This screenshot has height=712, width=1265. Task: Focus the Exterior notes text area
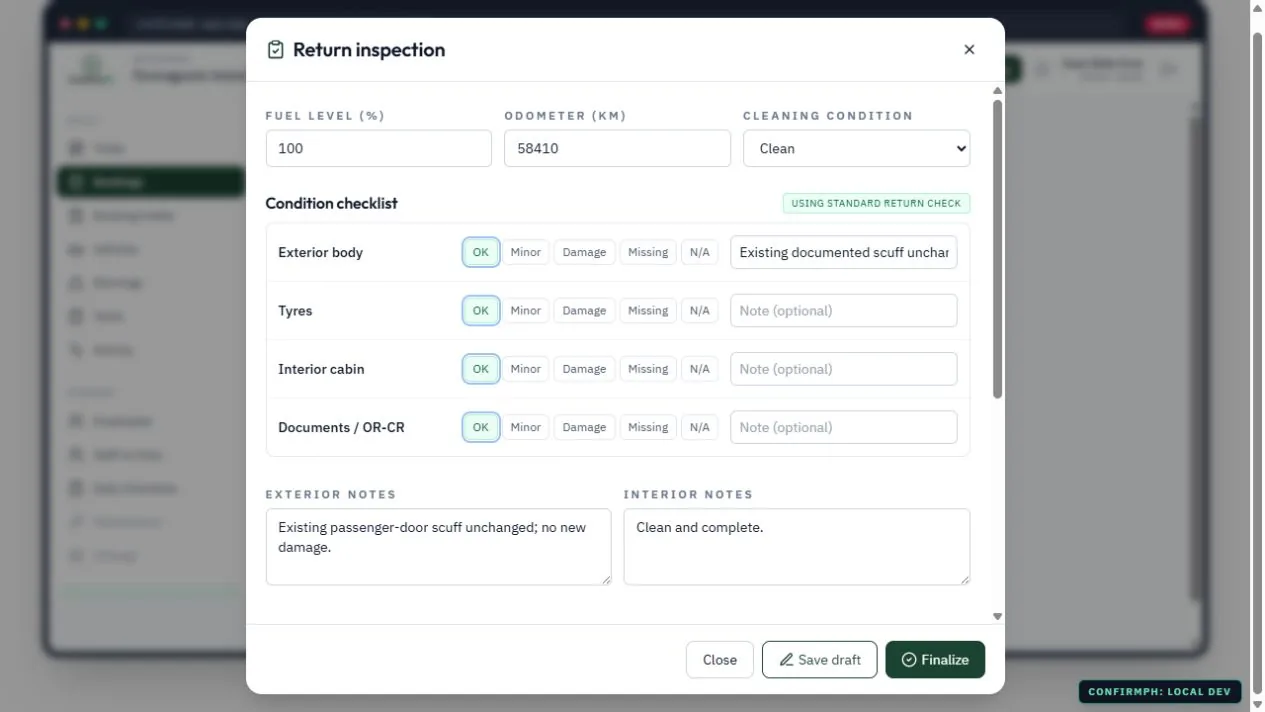point(438,547)
